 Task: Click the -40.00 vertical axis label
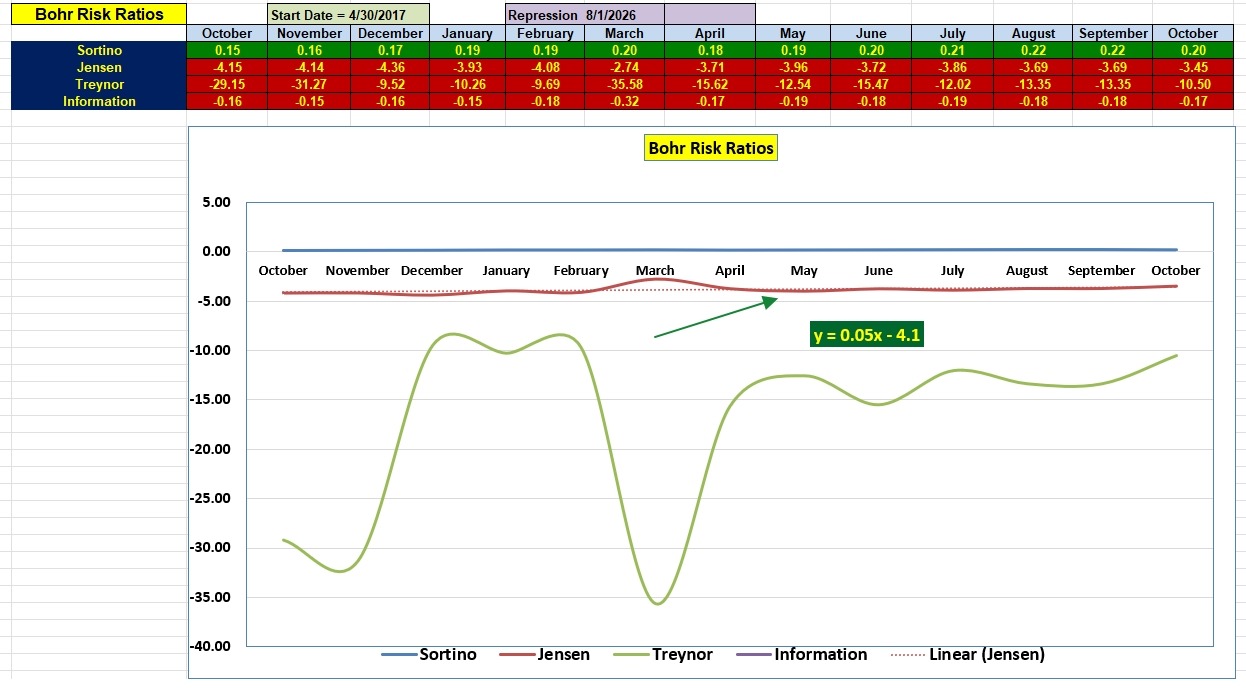coord(210,646)
